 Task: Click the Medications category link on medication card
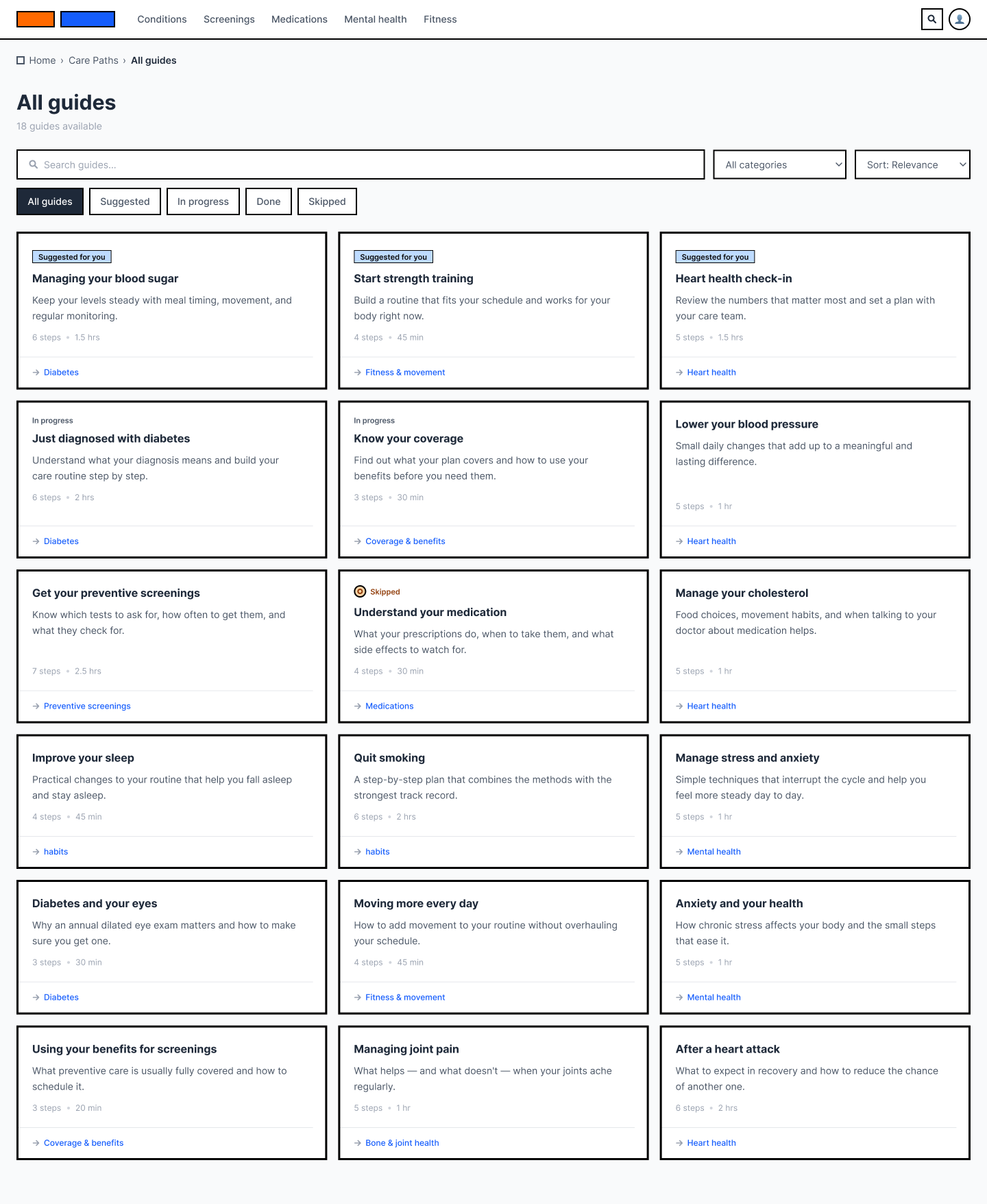pyautogui.click(x=389, y=706)
